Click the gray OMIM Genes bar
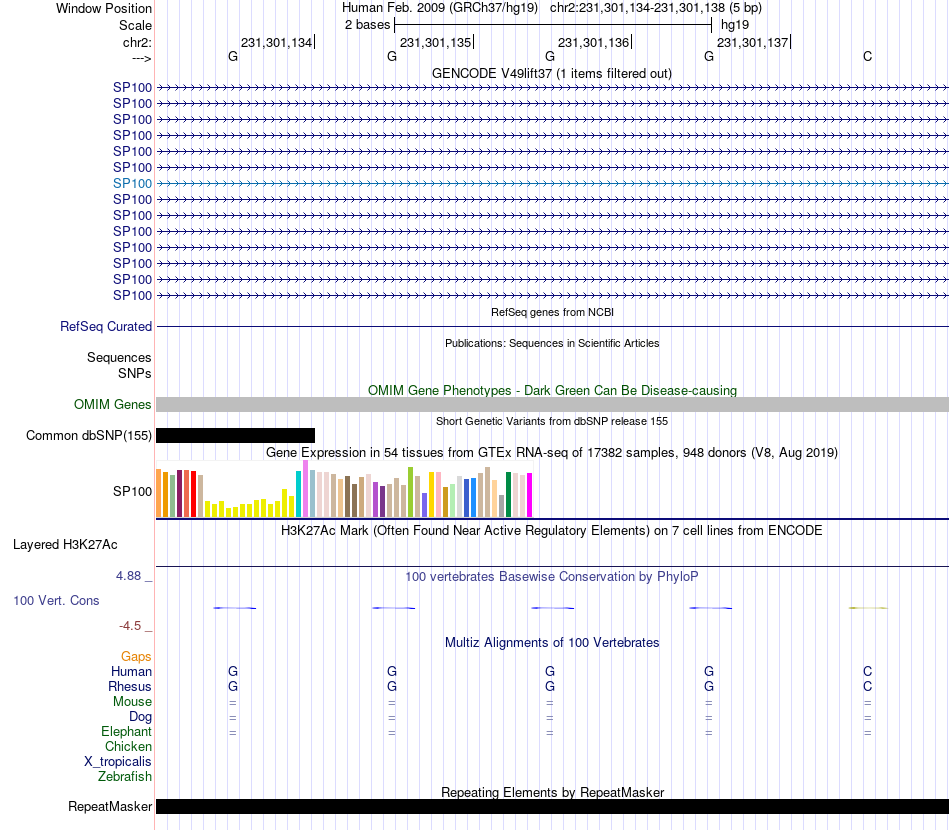Viewport: 950px width, 830px height. pos(553,405)
